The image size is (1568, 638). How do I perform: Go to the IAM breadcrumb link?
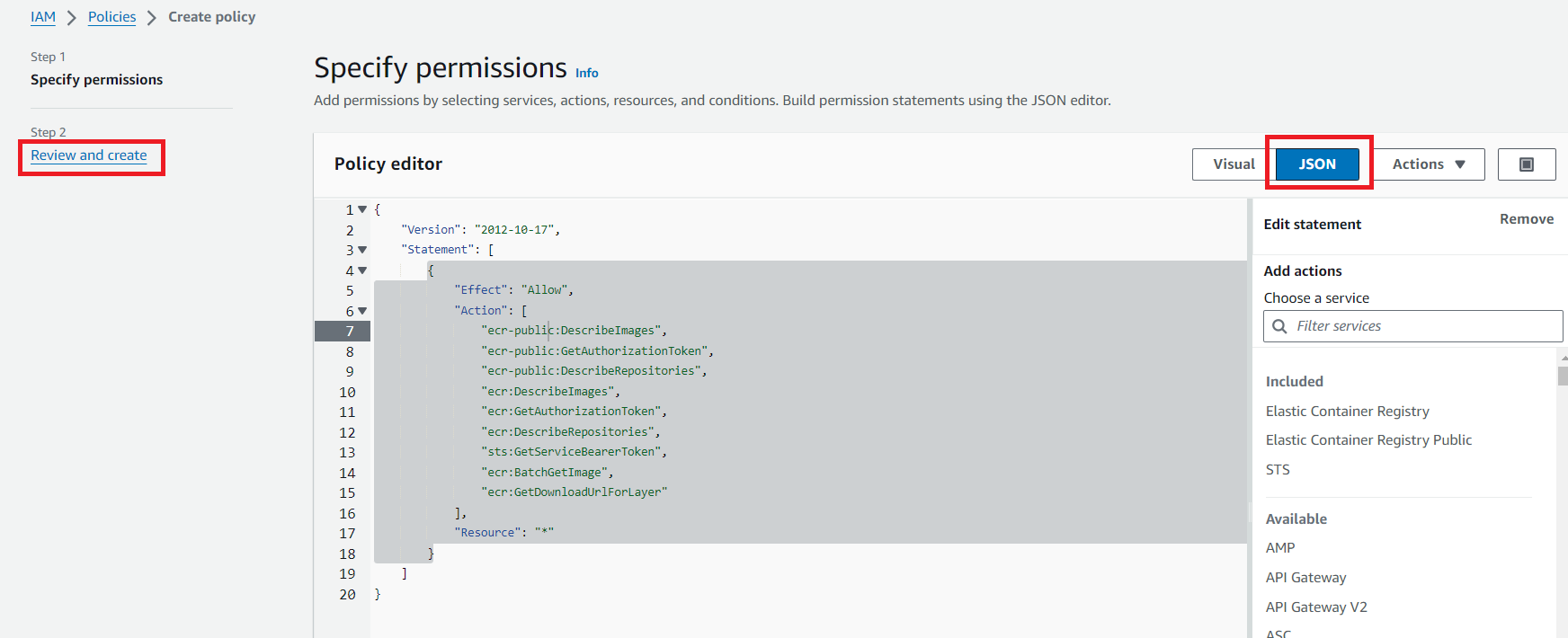point(42,17)
